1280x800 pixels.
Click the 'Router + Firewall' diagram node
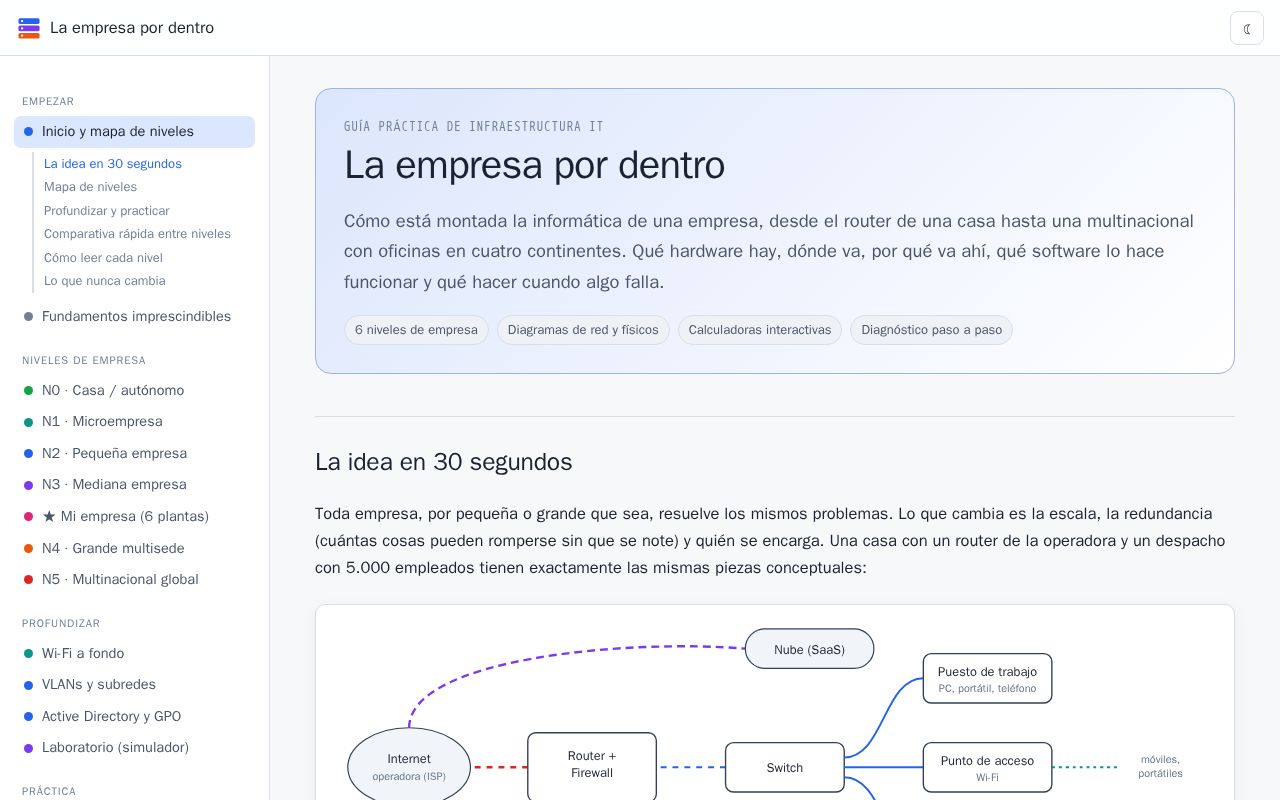coord(592,766)
